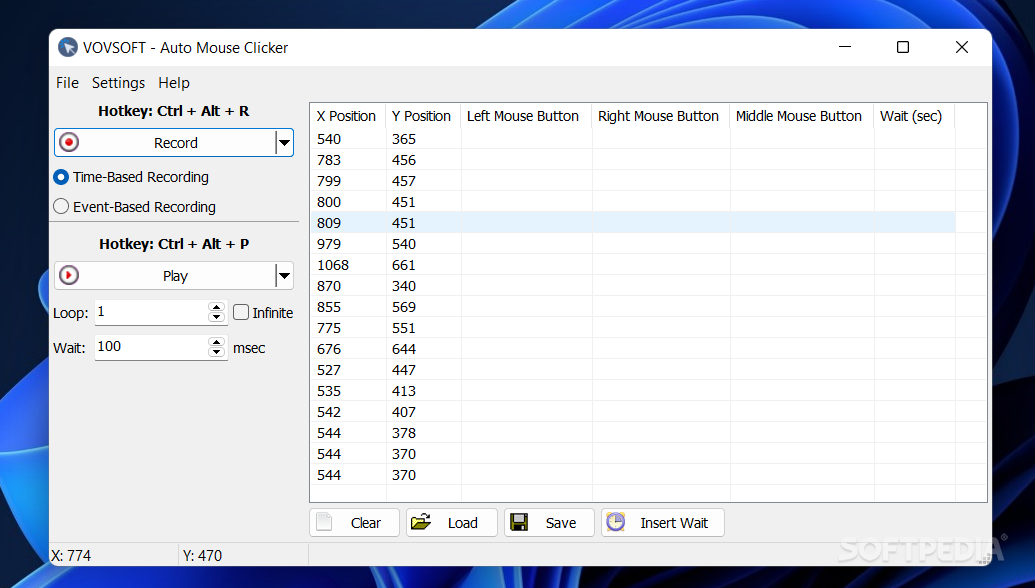The height and width of the screenshot is (588, 1035).
Task: Focus the Wait msec input field
Action: coord(151,347)
